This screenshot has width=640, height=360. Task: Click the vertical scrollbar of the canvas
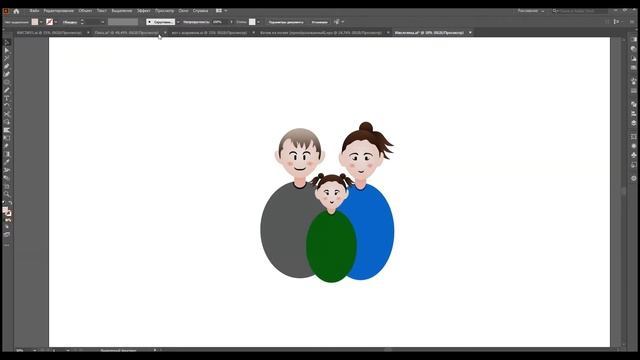624,192
